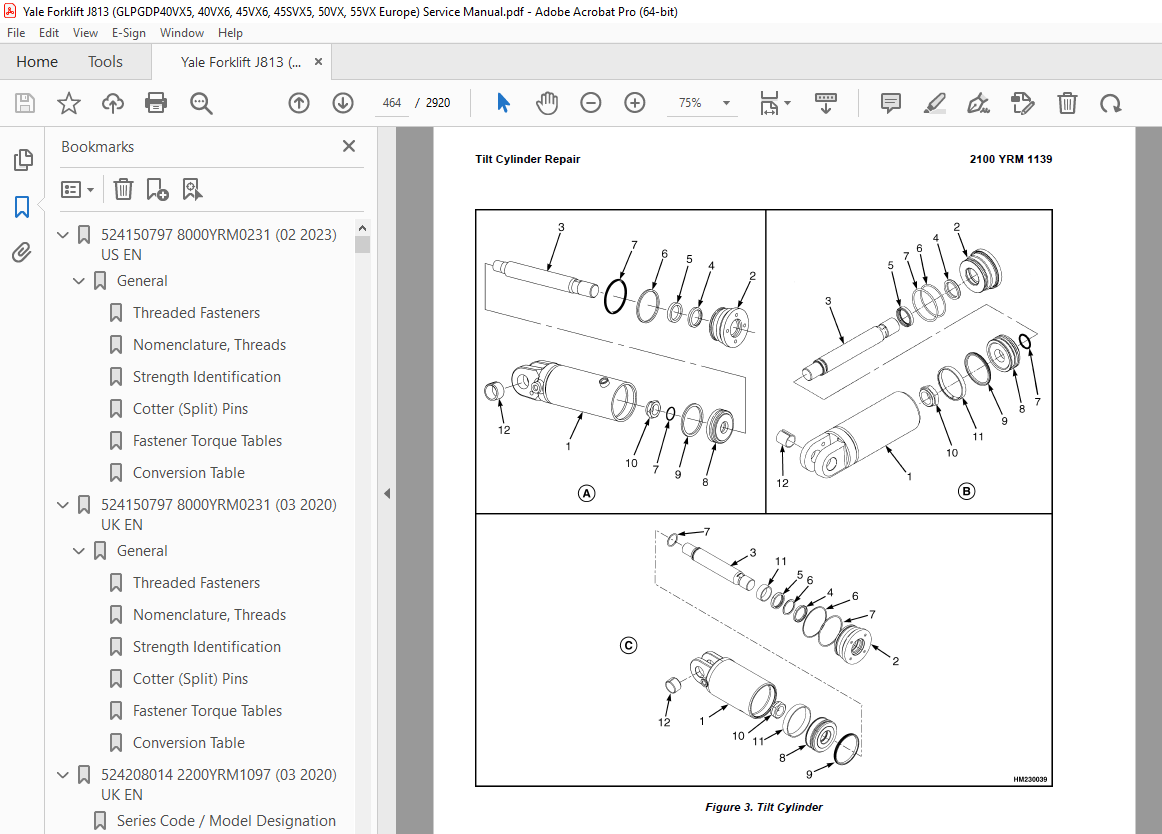The height and width of the screenshot is (834, 1162).
Task: Rotate the page clockwise
Action: [x=1110, y=104]
